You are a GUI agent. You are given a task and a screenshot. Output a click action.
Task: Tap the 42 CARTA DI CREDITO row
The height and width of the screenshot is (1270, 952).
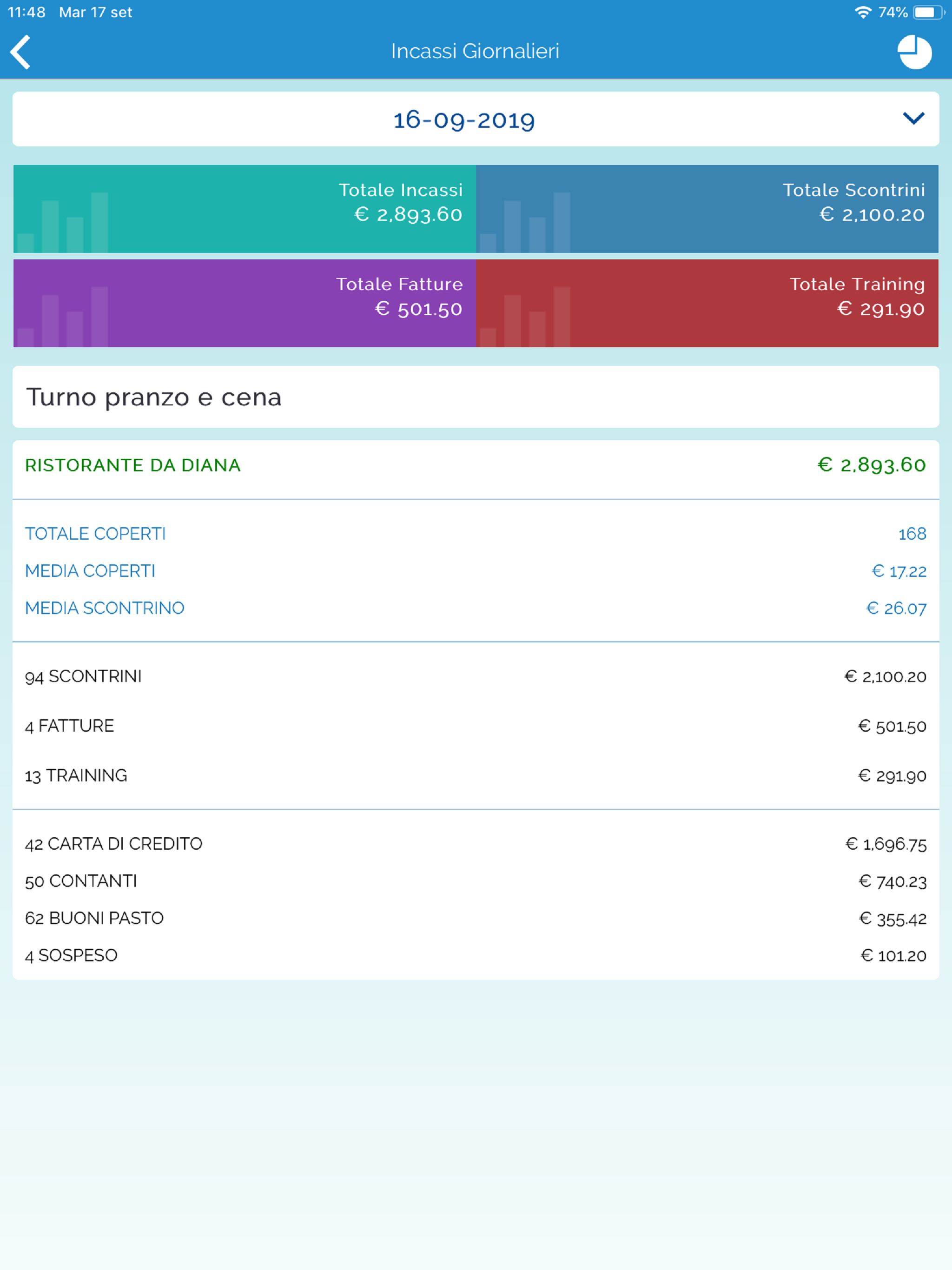pos(476,844)
